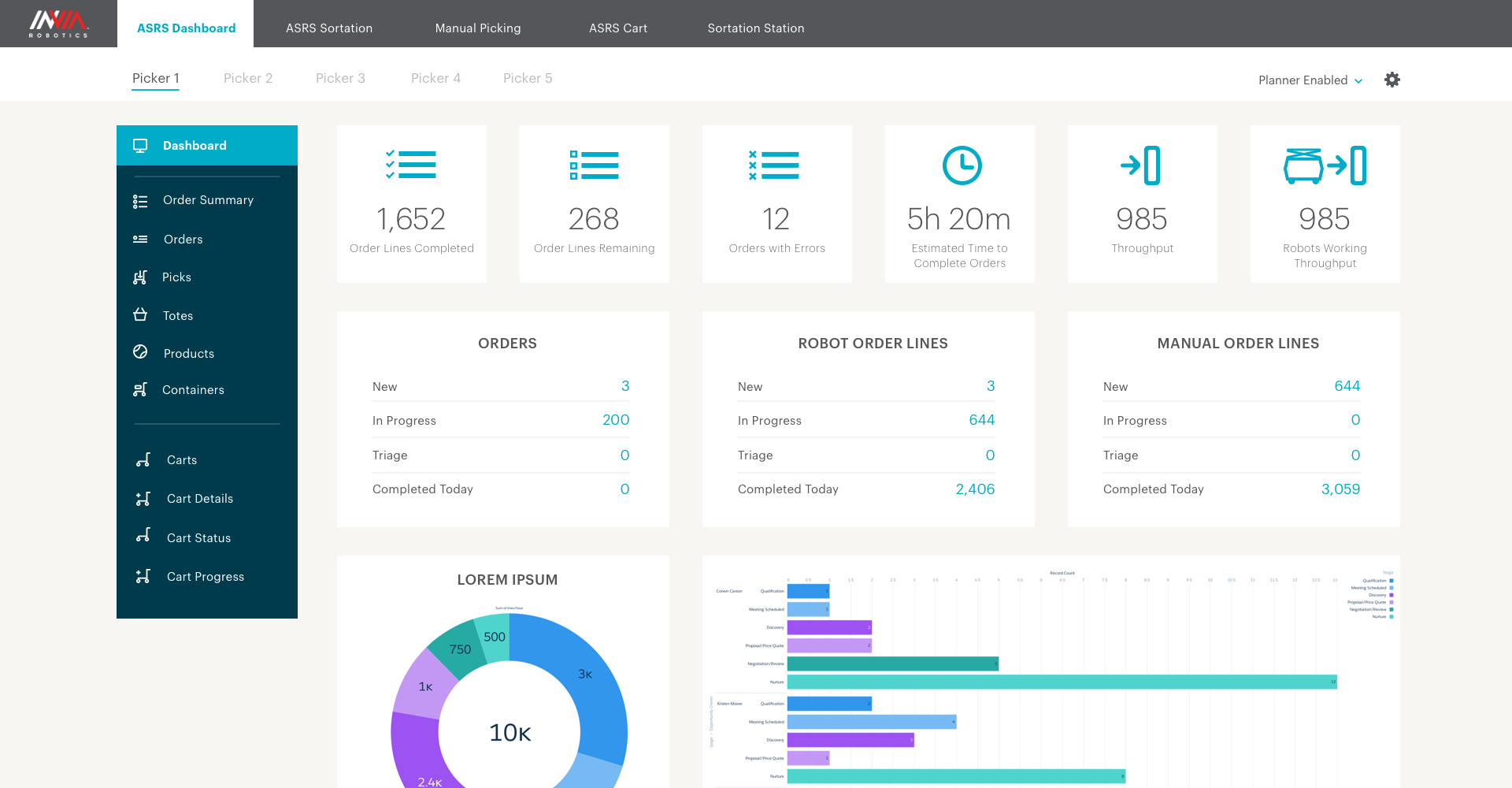
Task: Click the Order Lines Completed checklist icon
Action: (x=411, y=165)
